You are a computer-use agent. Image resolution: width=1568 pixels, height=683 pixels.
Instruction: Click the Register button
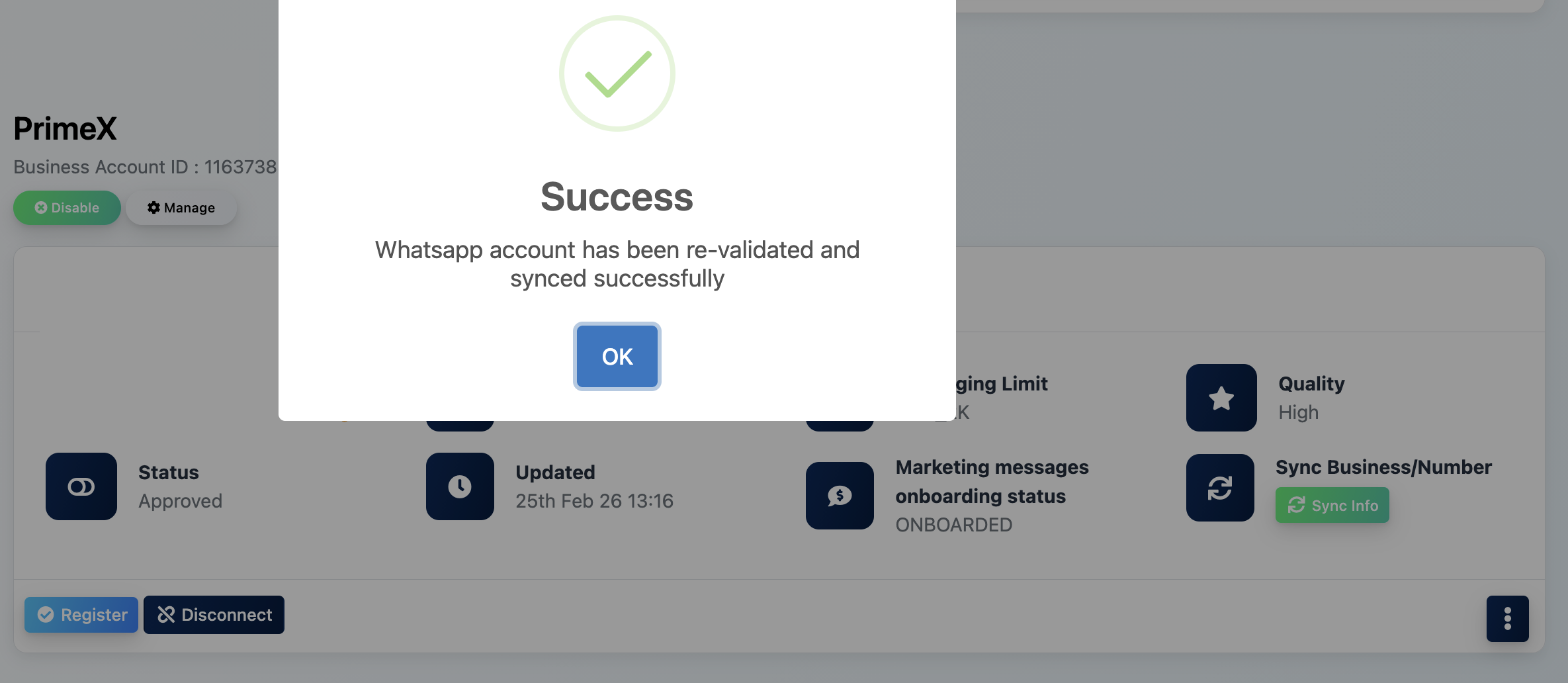click(x=81, y=615)
